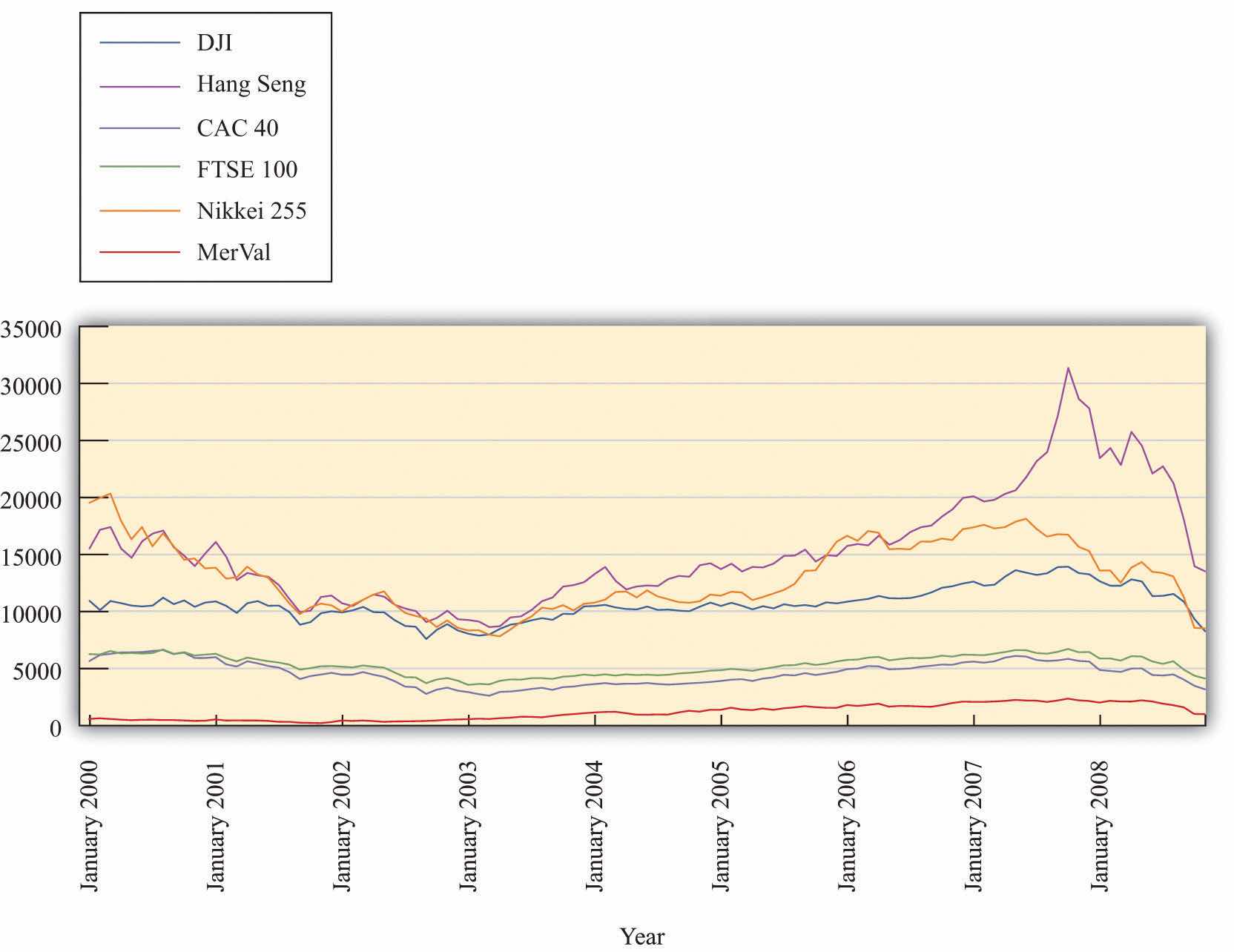Click the green FTSE line sample in legend

click(x=139, y=169)
